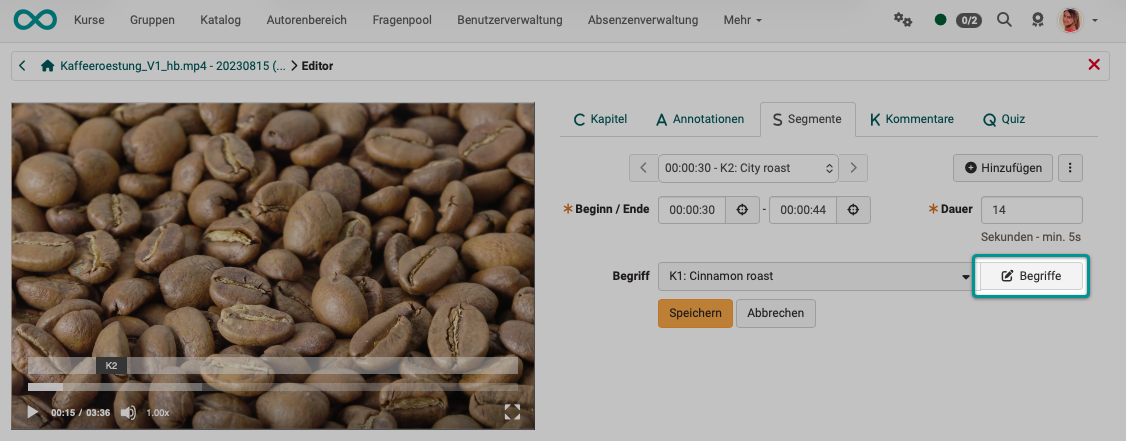The height and width of the screenshot is (441, 1126).
Task: Click the green online status dot
Action: [x=940, y=20]
